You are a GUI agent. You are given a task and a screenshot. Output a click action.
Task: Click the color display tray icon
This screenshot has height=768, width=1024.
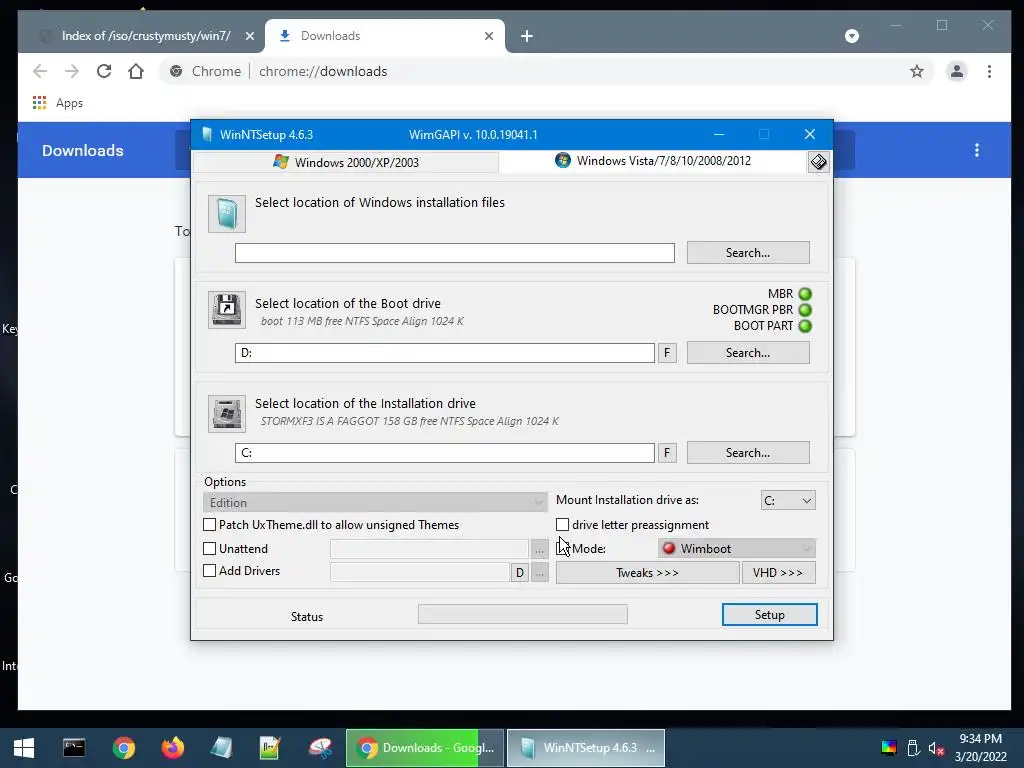pyautogui.click(x=888, y=748)
